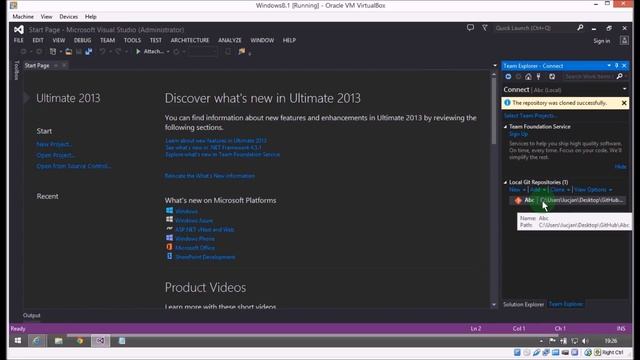Click the New Project link
Image resolution: width=640 pixels, height=360 pixels.
pos(54,144)
